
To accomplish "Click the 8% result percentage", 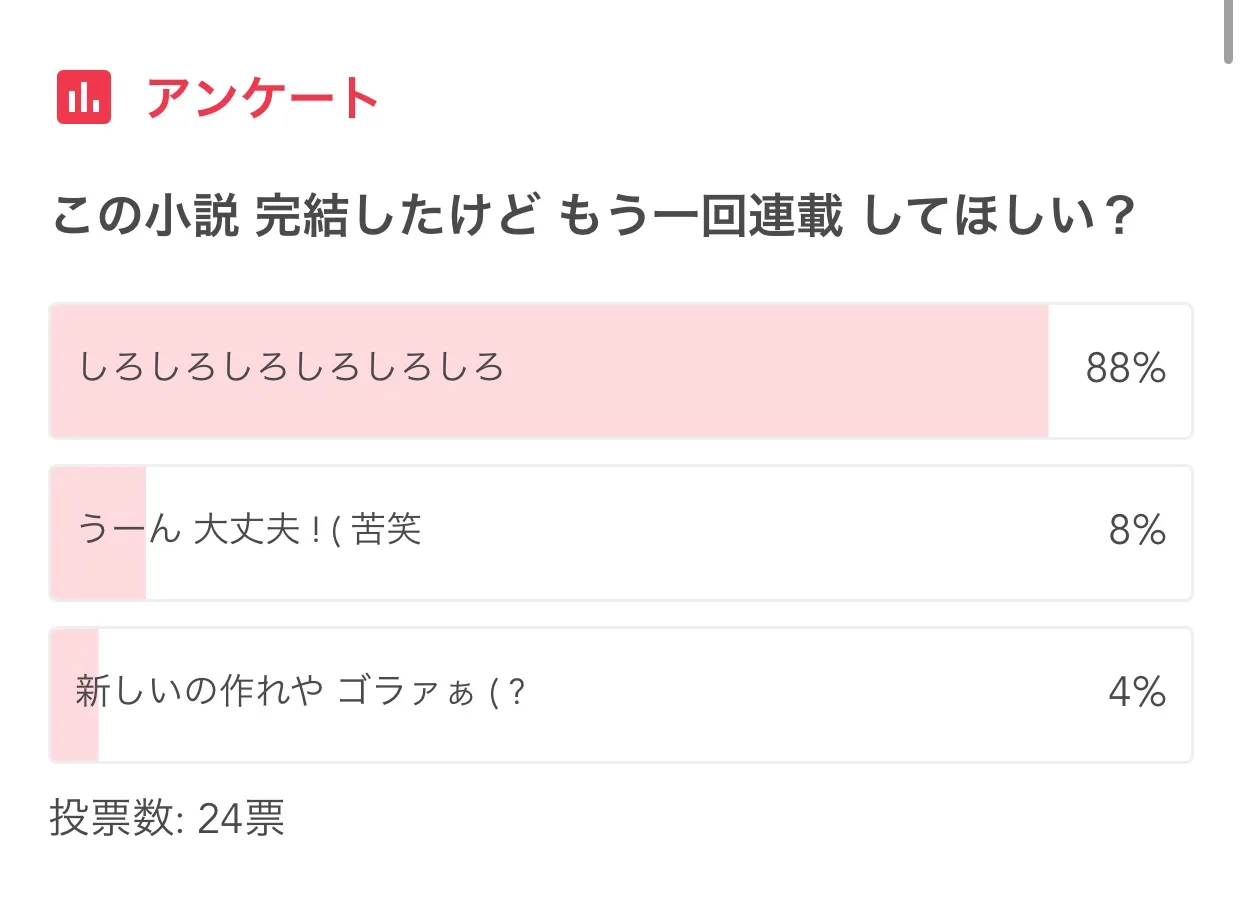I will (x=1137, y=532).
